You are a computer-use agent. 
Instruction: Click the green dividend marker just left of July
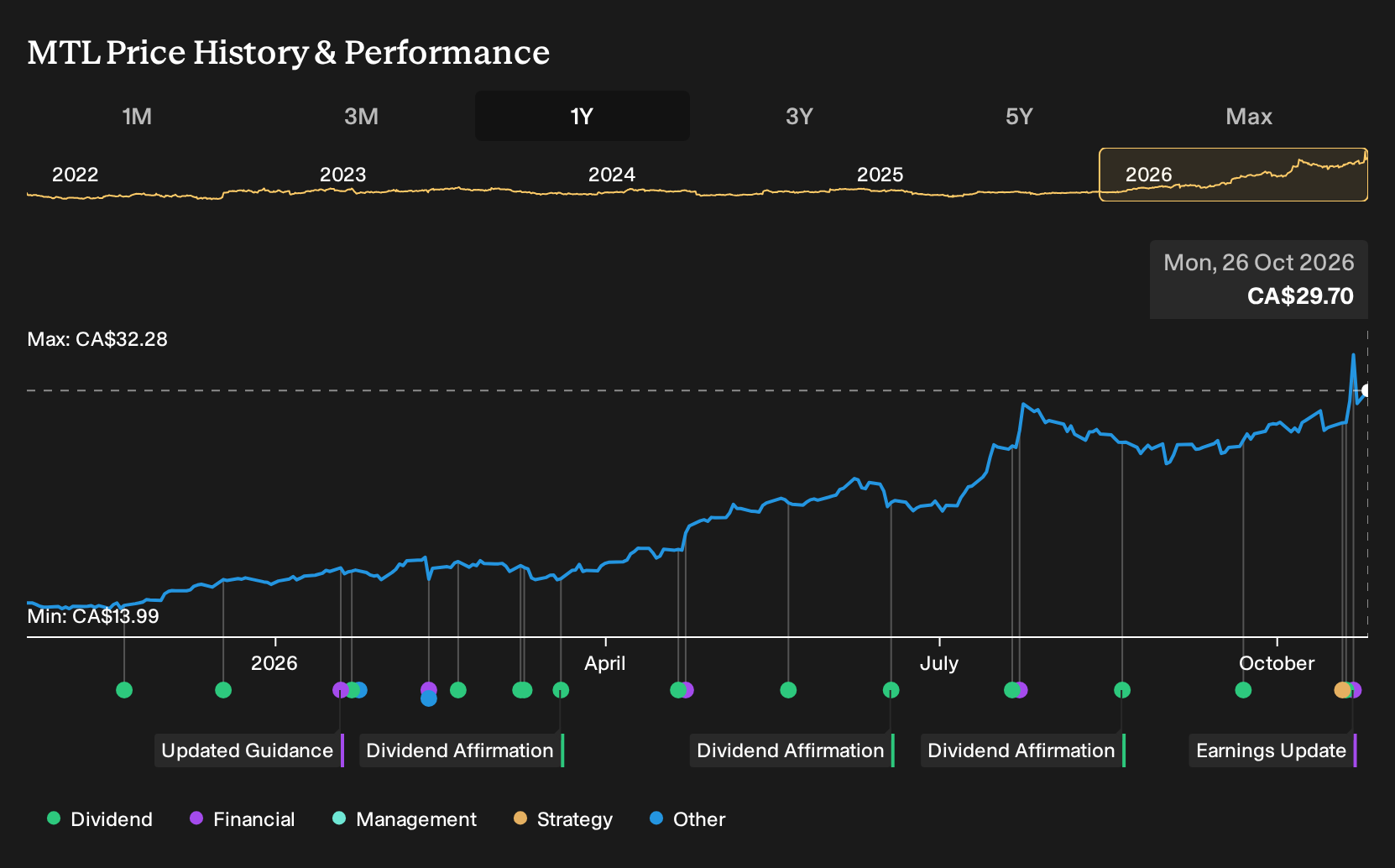(891, 690)
